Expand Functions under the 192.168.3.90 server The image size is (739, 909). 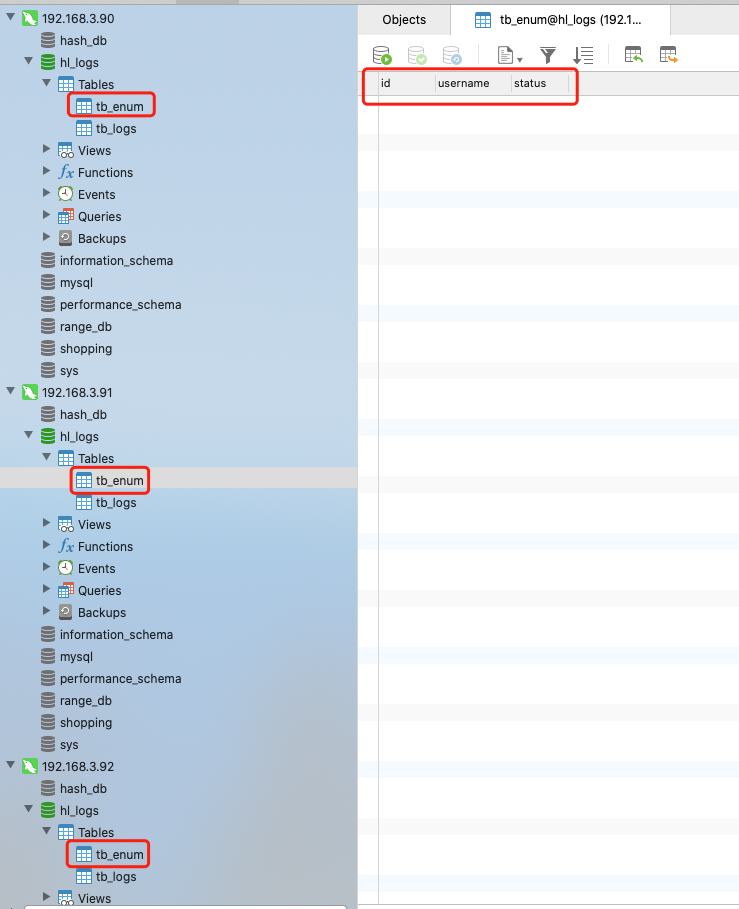pos(47,172)
